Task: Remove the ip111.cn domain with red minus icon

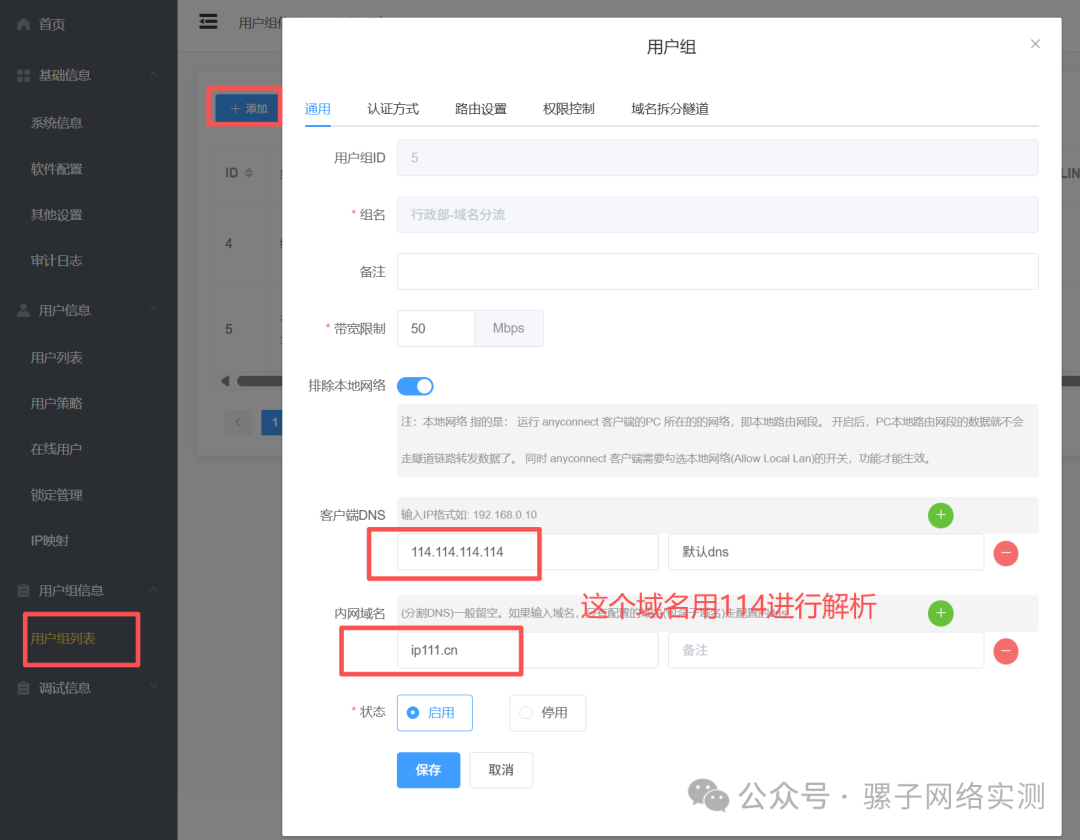Action: click(x=1005, y=650)
